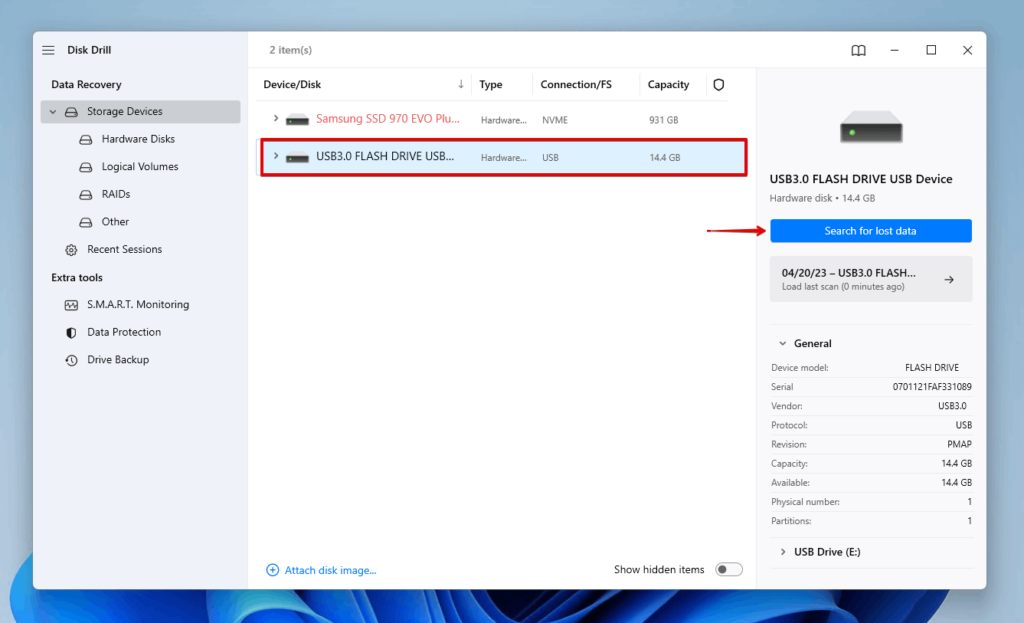Select the Hardware Disks icon
This screenshot has width=1024, height=623.
click(x=85, y=139)
